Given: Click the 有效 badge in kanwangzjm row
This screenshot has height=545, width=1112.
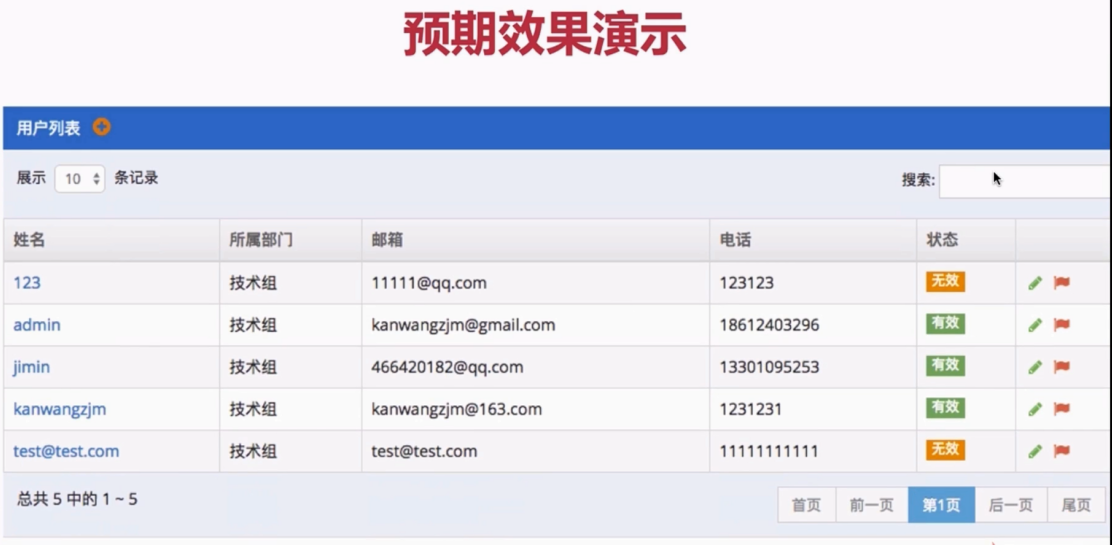Looking at the screenshot, I should (945, 407).
